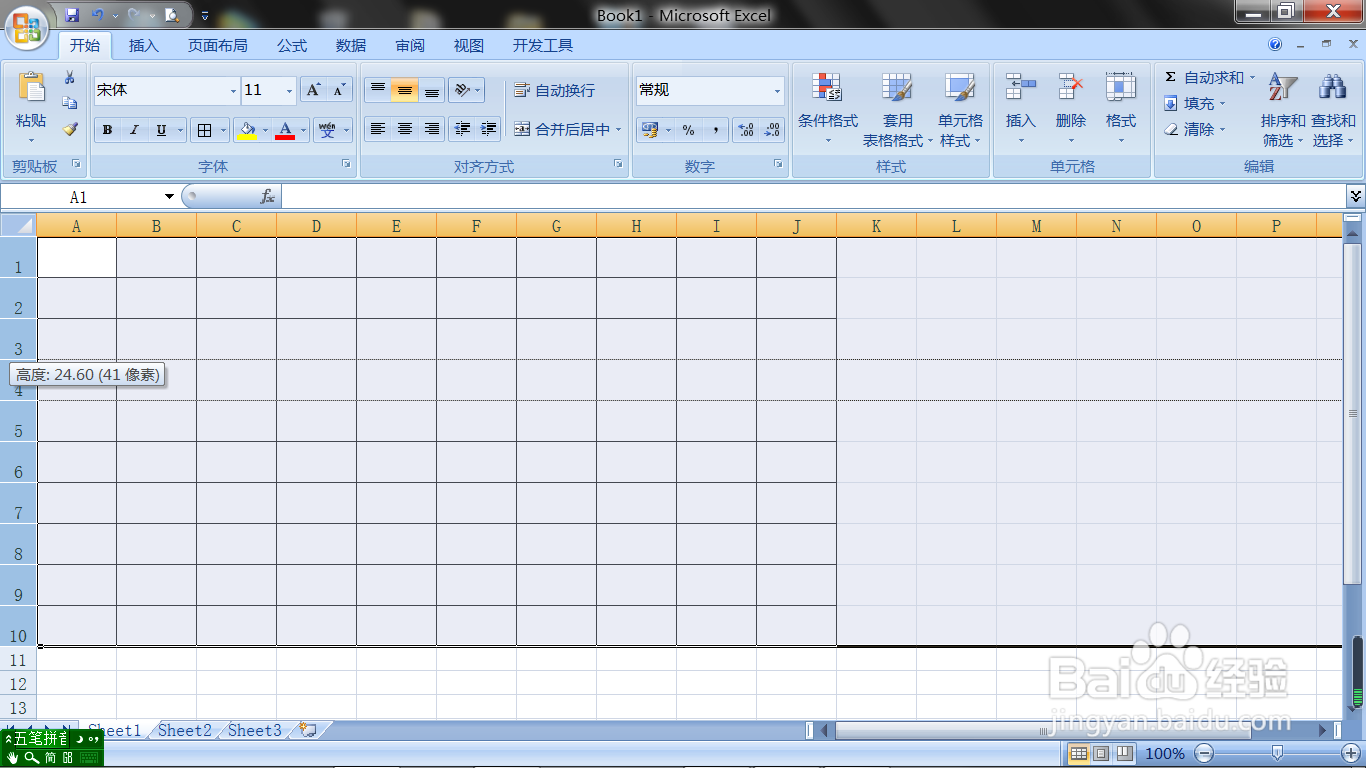Open number format dropdown 常规
This screenshot has width=1366, height=768.
(777, 91)
